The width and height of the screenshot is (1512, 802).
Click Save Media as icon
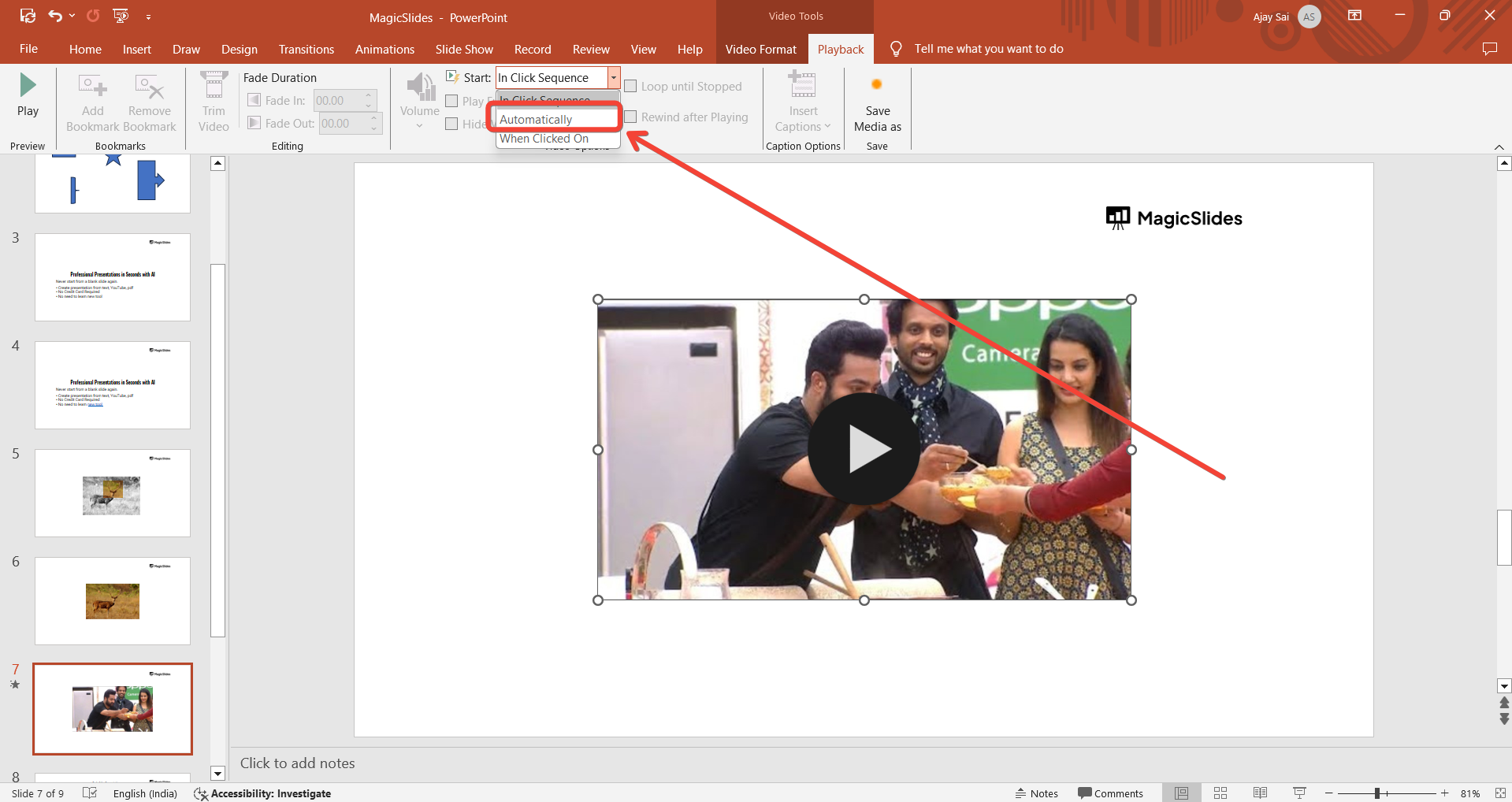tap(877, 85)
